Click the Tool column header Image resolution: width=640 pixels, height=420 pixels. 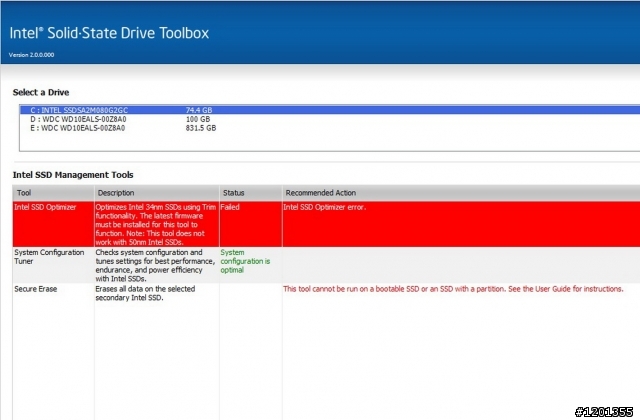pyautogui.click(x=53, y=193)
